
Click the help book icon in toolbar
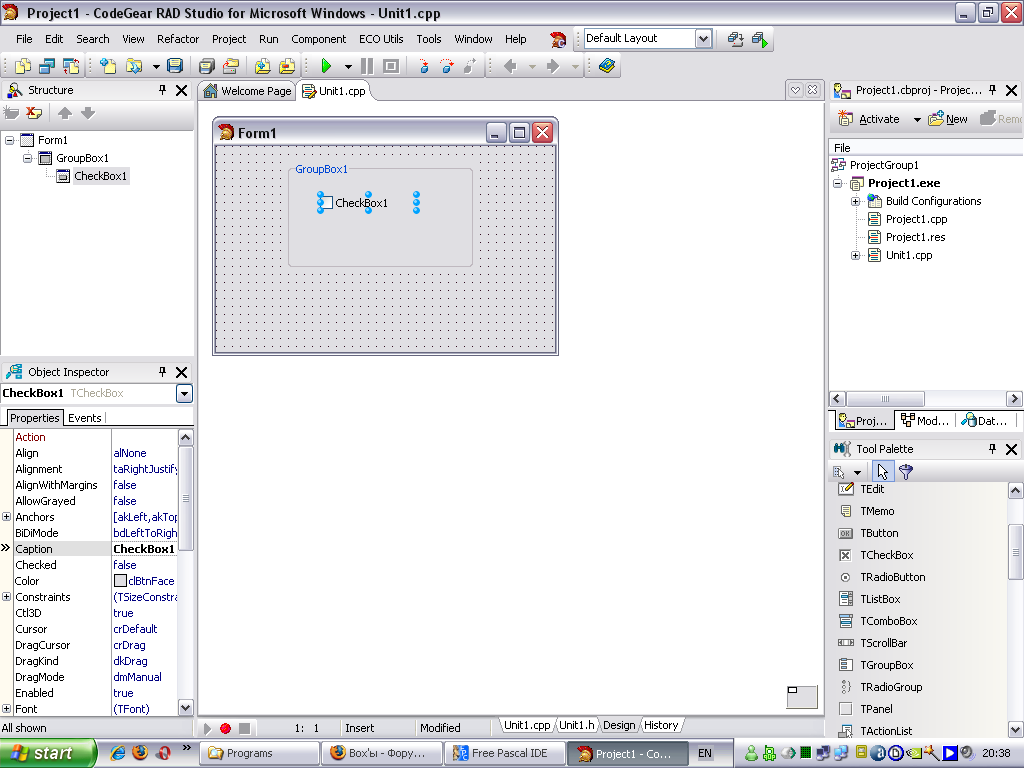(607, 66)
